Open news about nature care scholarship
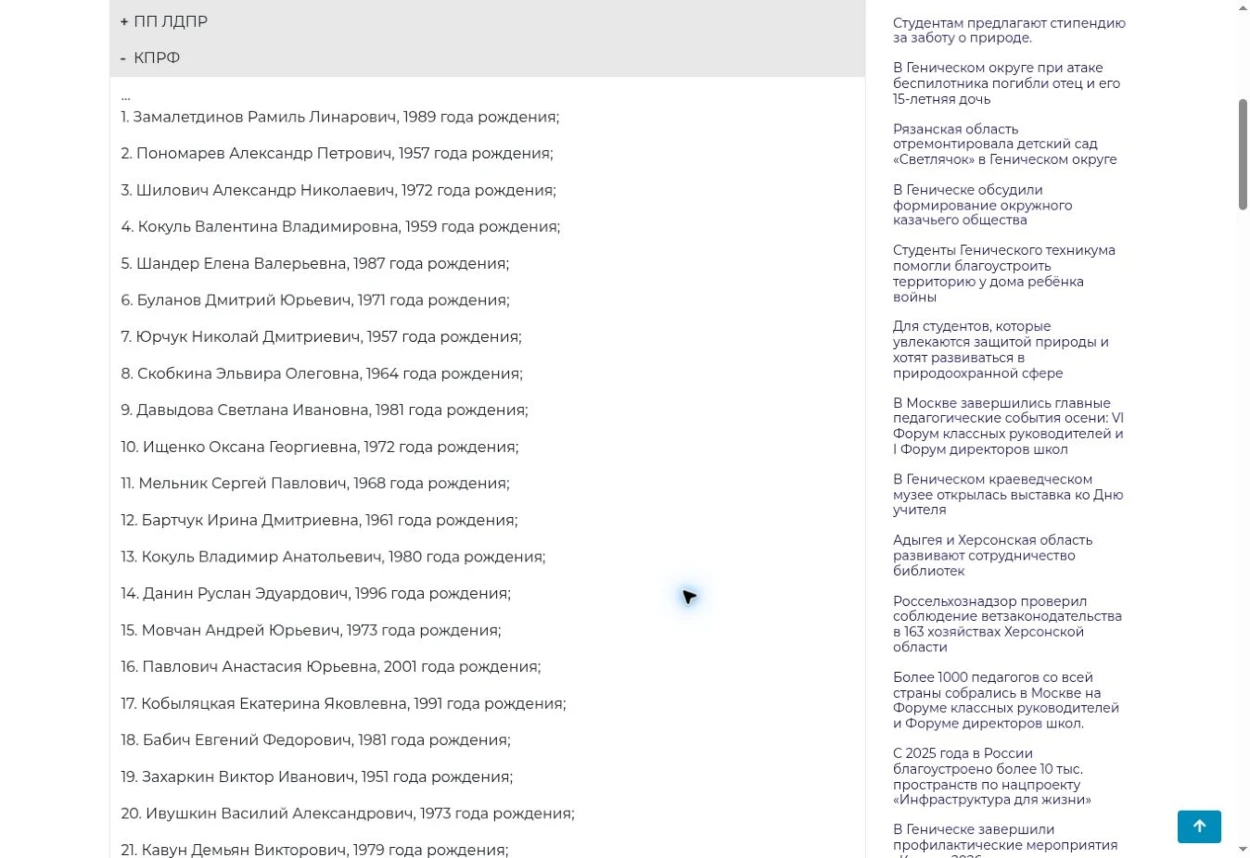Screen dimensions: 1250x858 coord(1009,30)
